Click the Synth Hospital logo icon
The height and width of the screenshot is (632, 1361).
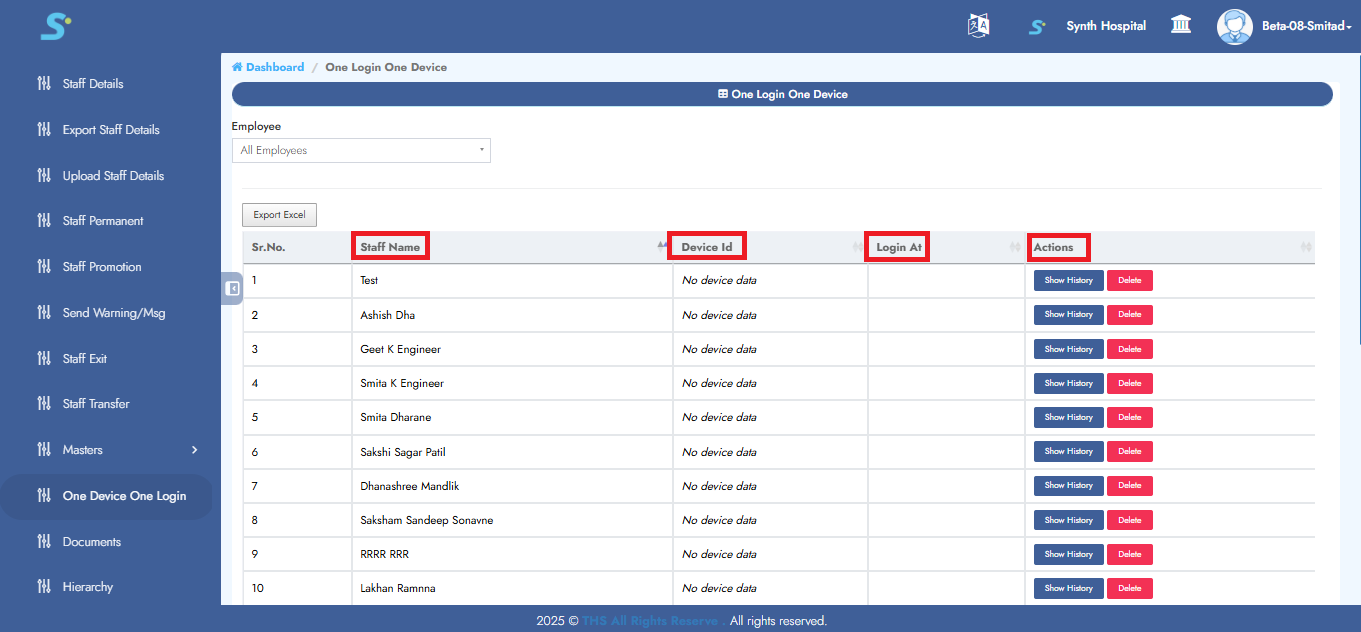click(1038, 26)
